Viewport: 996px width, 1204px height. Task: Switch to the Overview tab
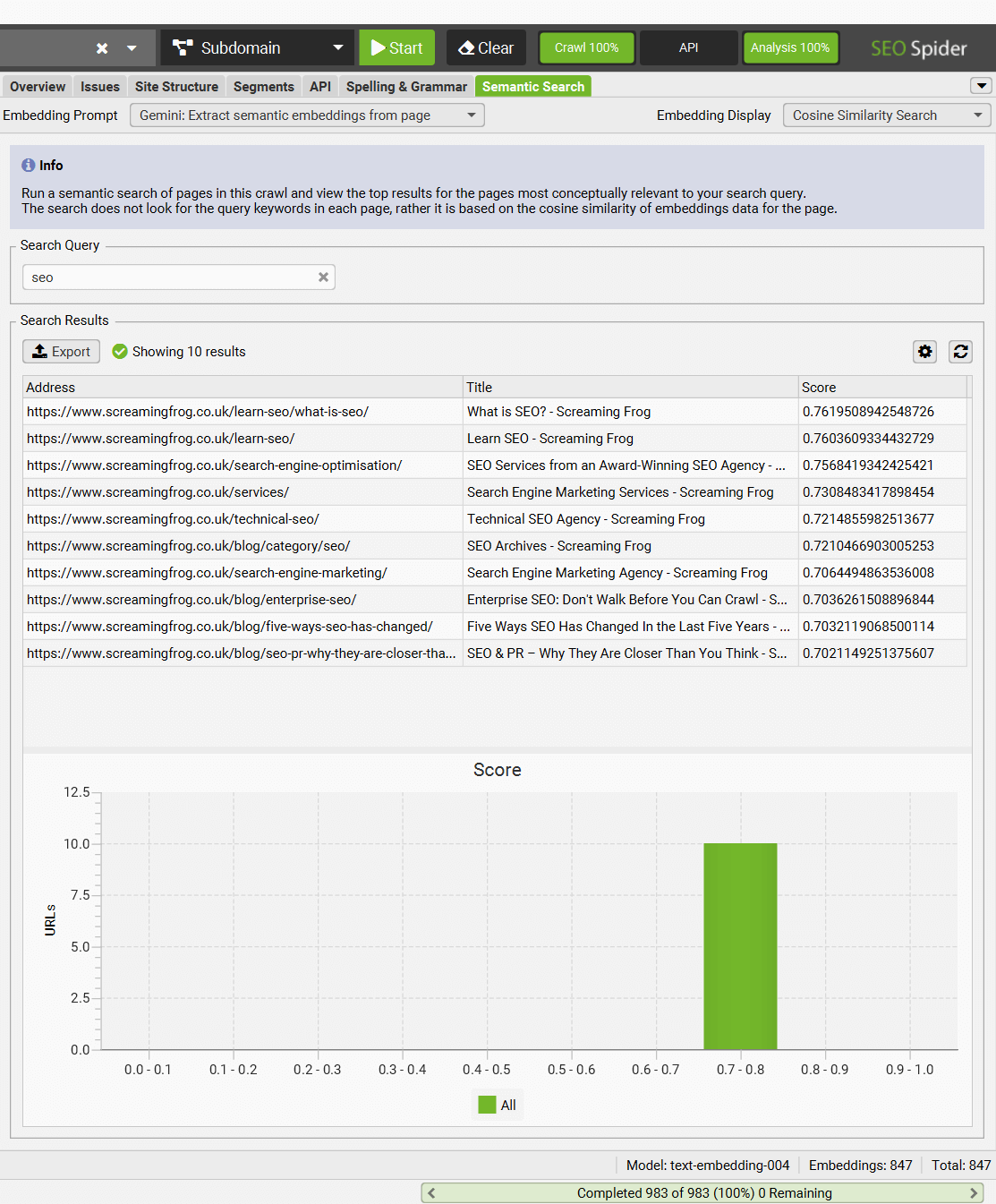coord(36,86)
